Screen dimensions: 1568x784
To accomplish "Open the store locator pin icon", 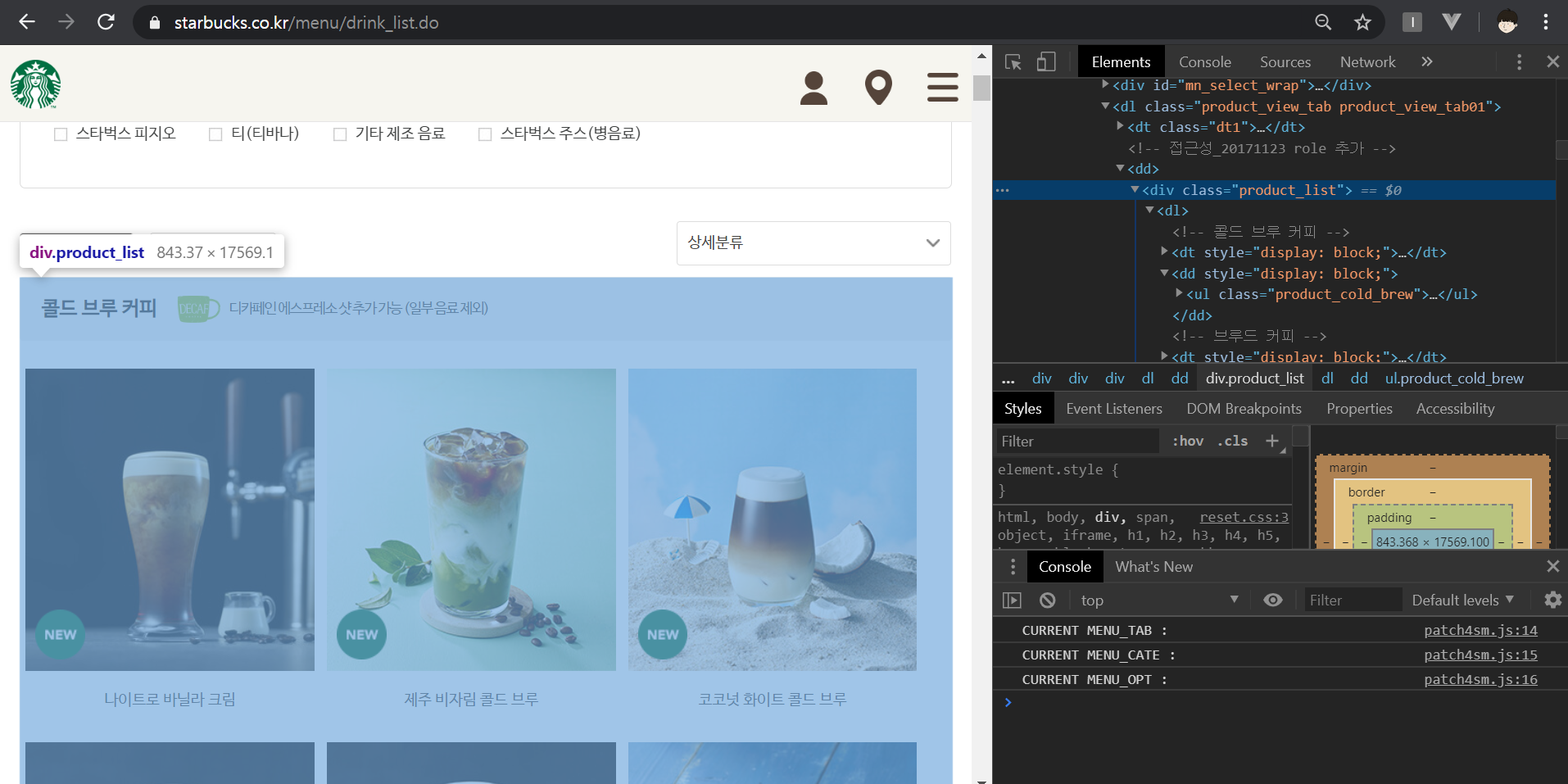I will (x=878, y=88).
